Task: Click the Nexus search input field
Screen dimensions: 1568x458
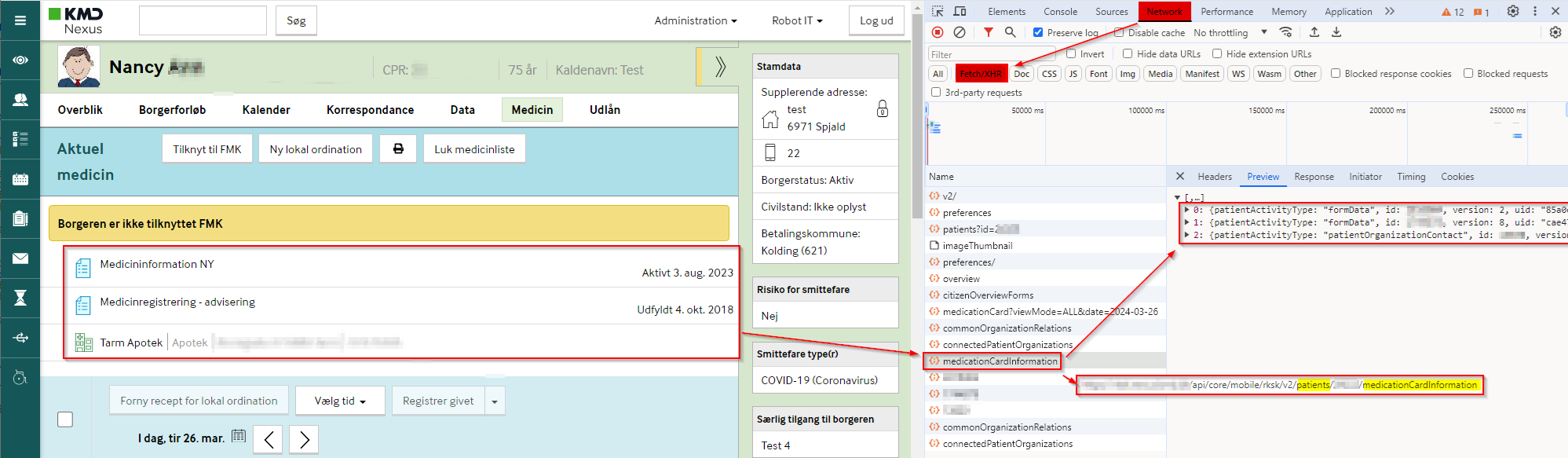Action: click(203, 20)
